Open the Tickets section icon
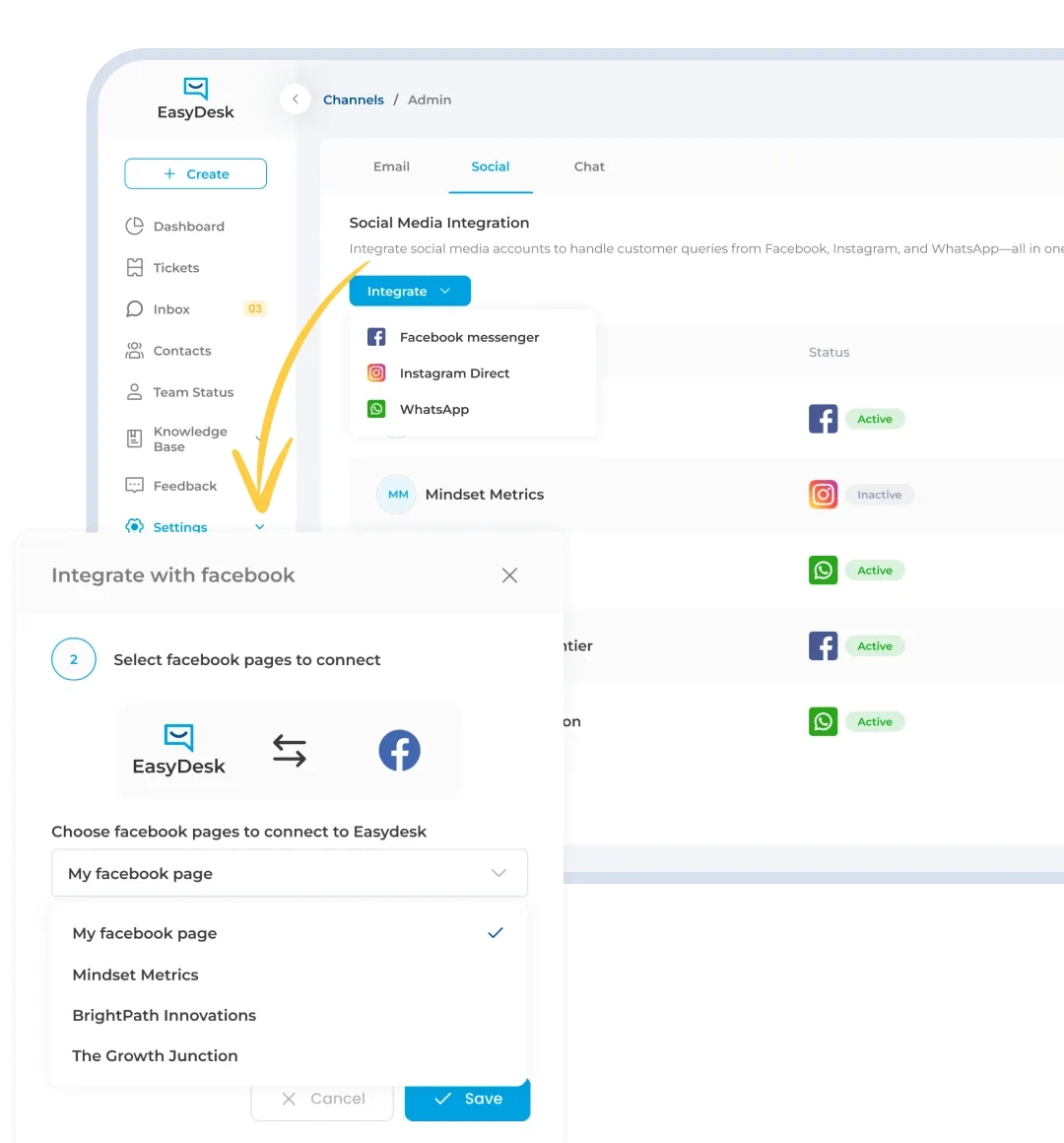Viewport: 1064px width, 1143px height. pyautogui.click(x=135, y=268)
